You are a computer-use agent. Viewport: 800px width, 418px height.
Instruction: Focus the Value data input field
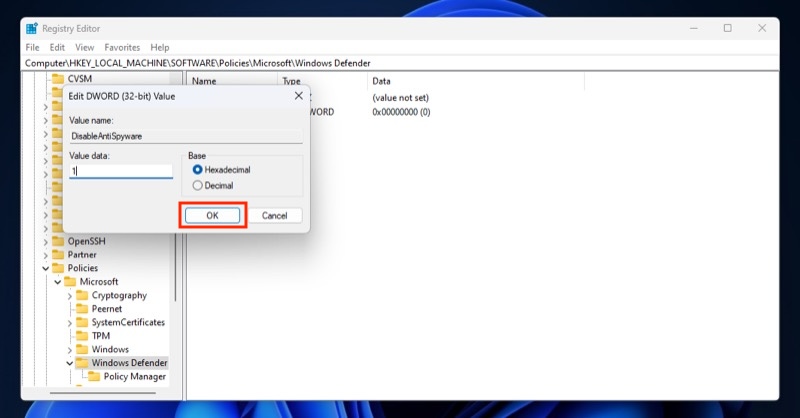[x=121, y=171]
